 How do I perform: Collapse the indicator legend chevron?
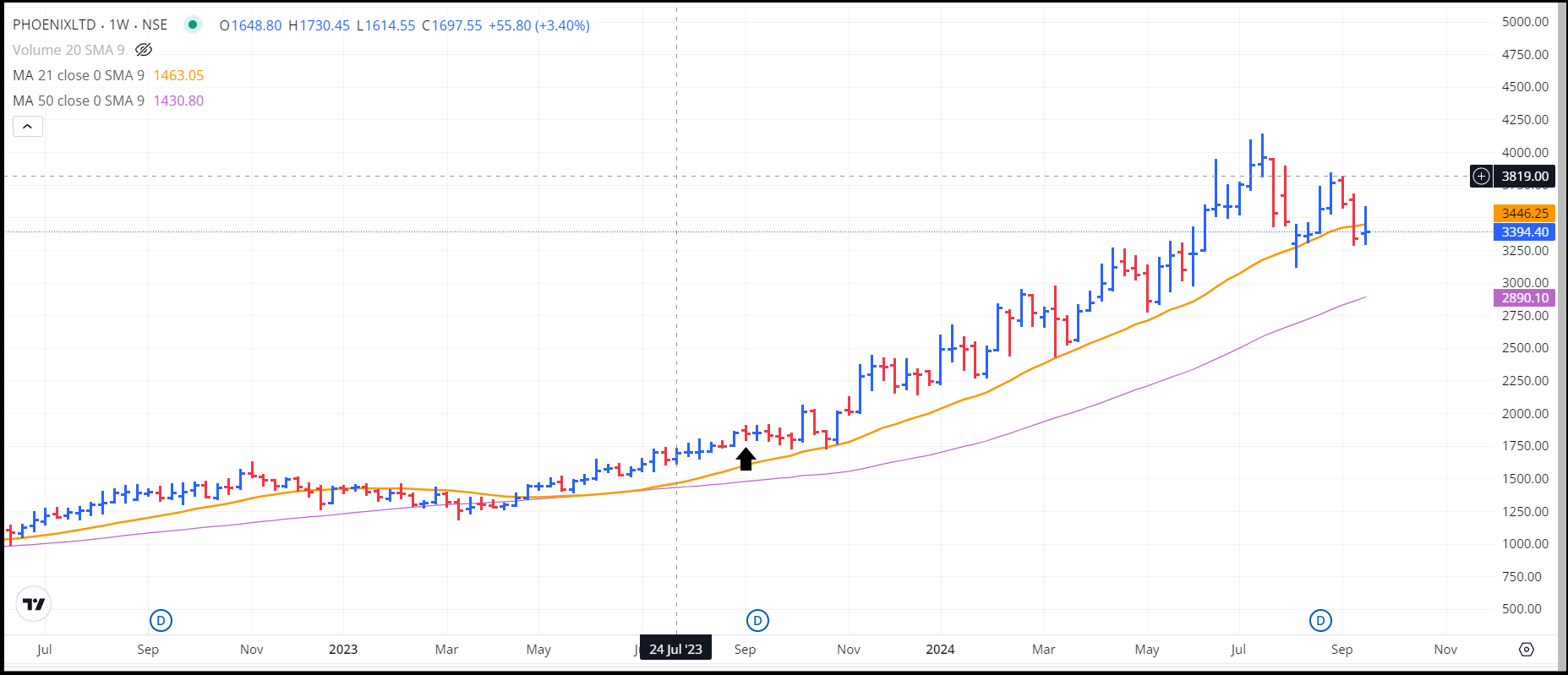pyautogui.click(x=27, y=127)
